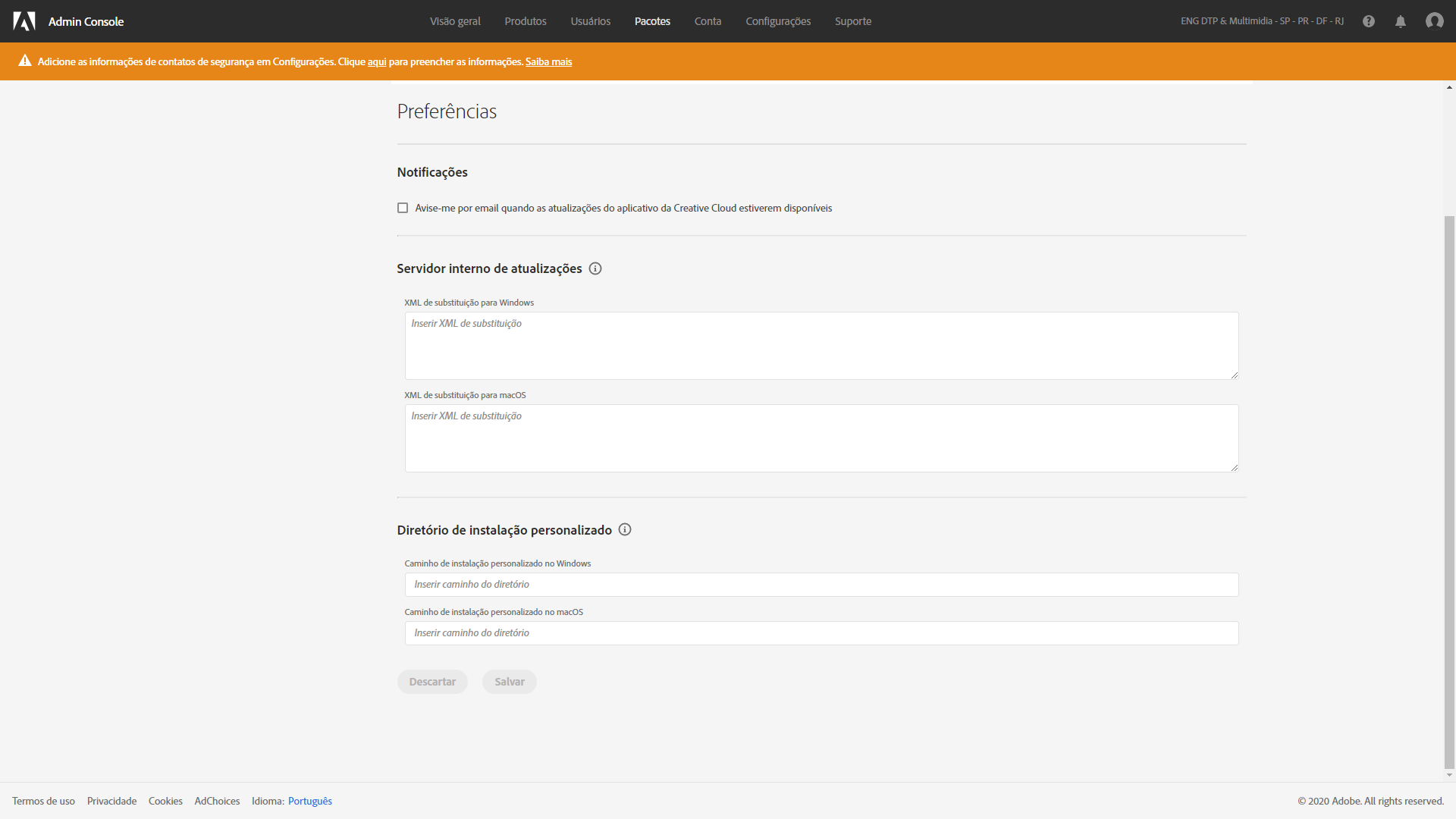This screenshot has height=819, width=1456.
Task: Navigate to Visão geral tab
Action: tap(454, 21)
